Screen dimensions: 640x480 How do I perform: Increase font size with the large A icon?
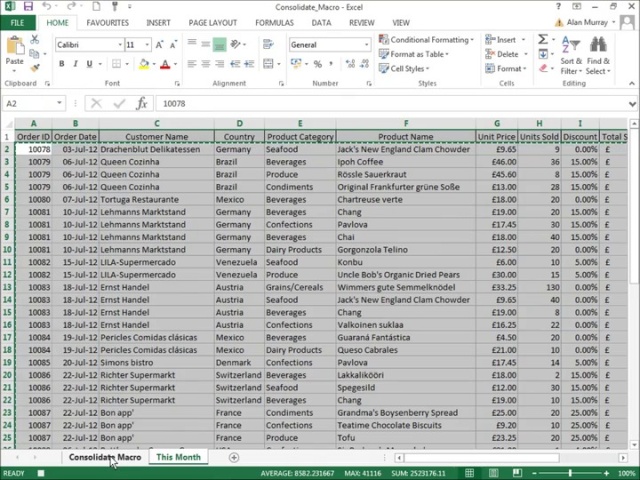point(159,44)
